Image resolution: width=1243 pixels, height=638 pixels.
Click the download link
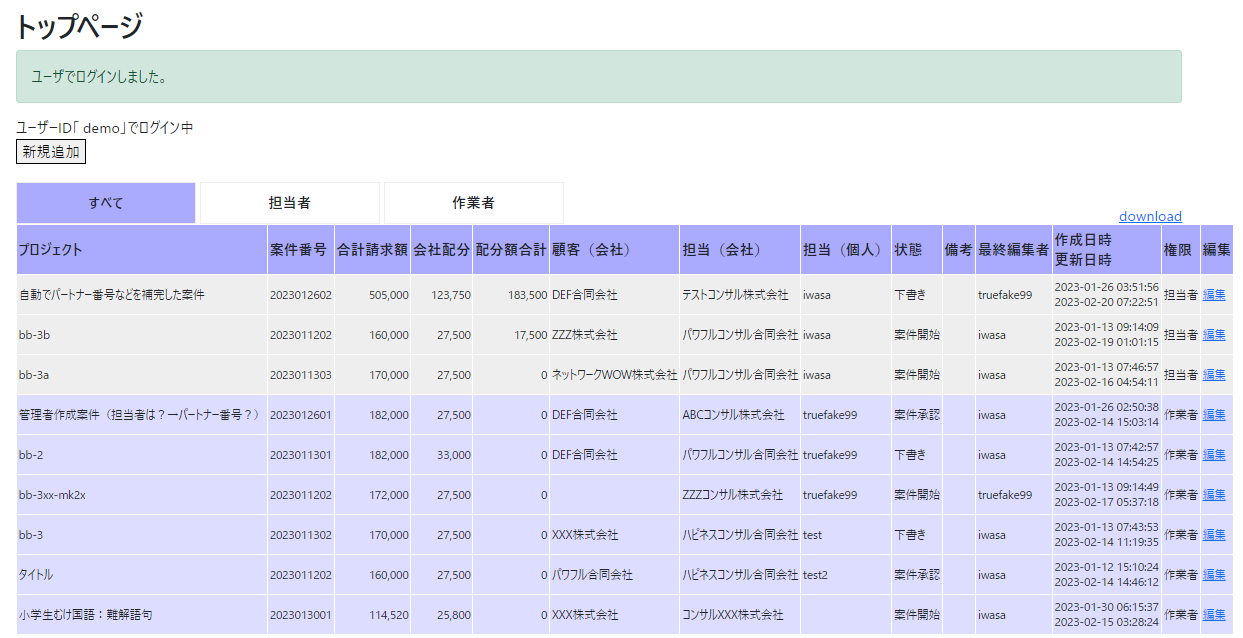click(x=1150, y=216)
